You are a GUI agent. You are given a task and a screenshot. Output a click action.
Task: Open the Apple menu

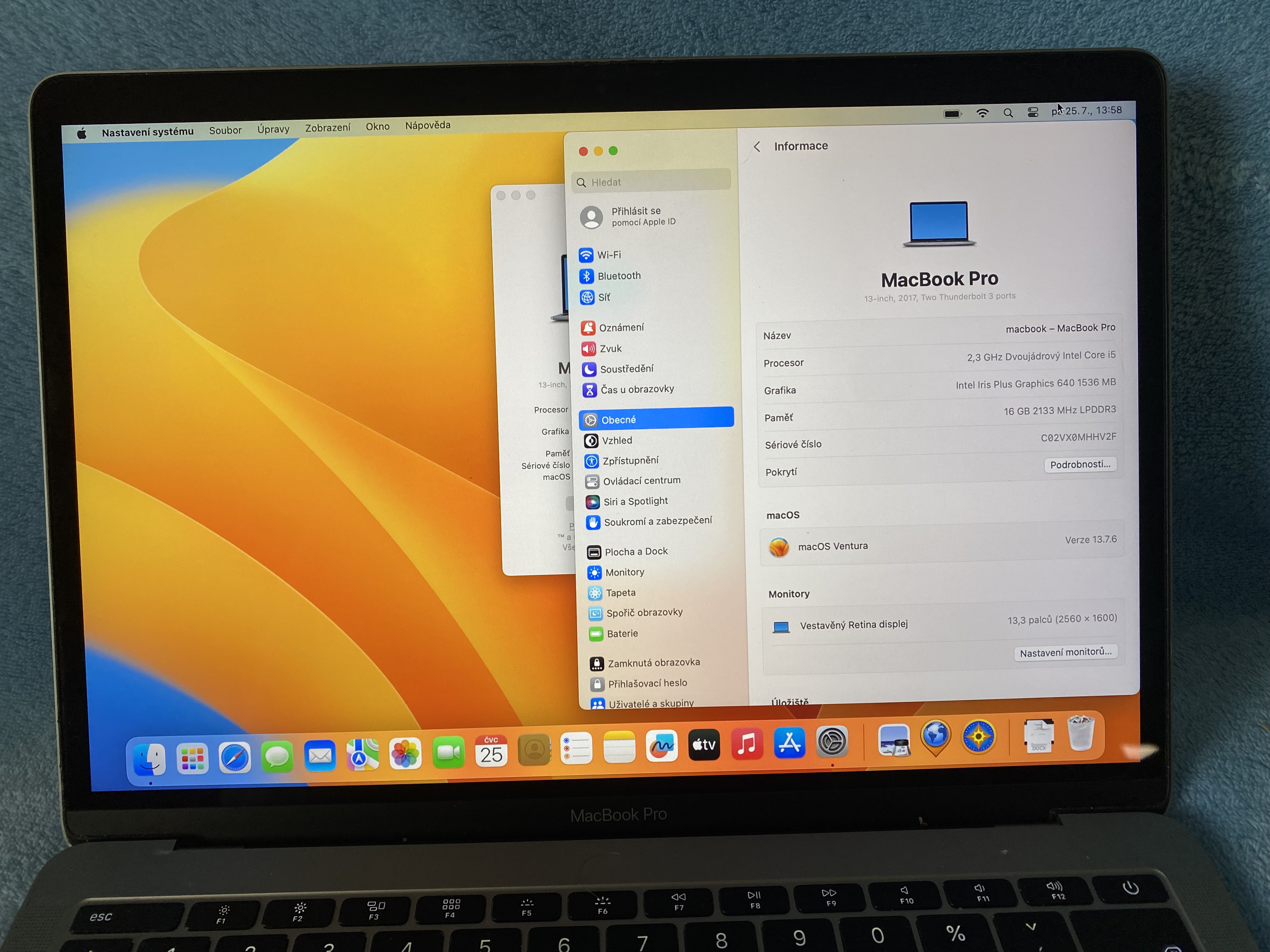(82, 134)
